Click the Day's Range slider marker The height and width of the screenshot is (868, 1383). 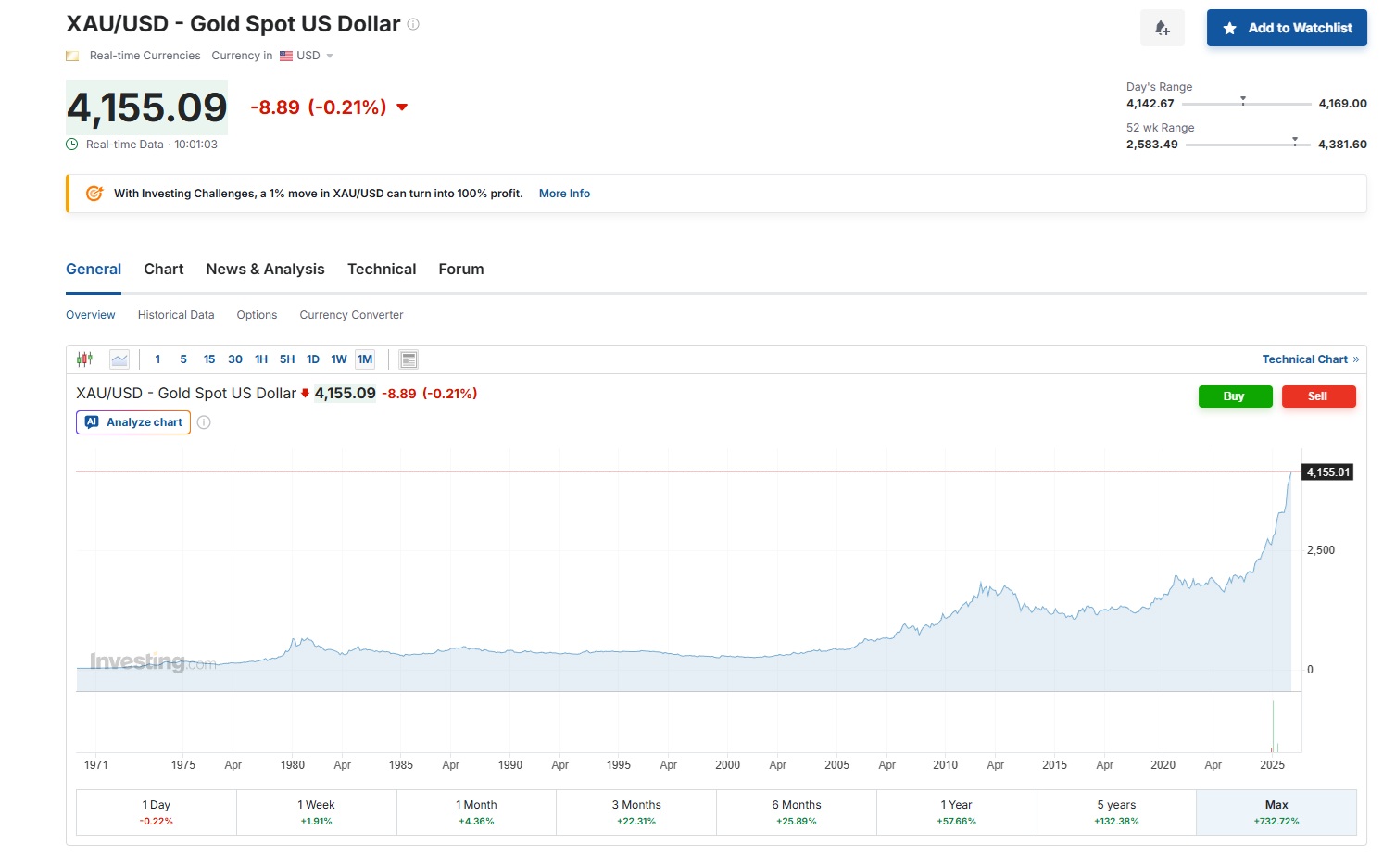point(1243,100)
